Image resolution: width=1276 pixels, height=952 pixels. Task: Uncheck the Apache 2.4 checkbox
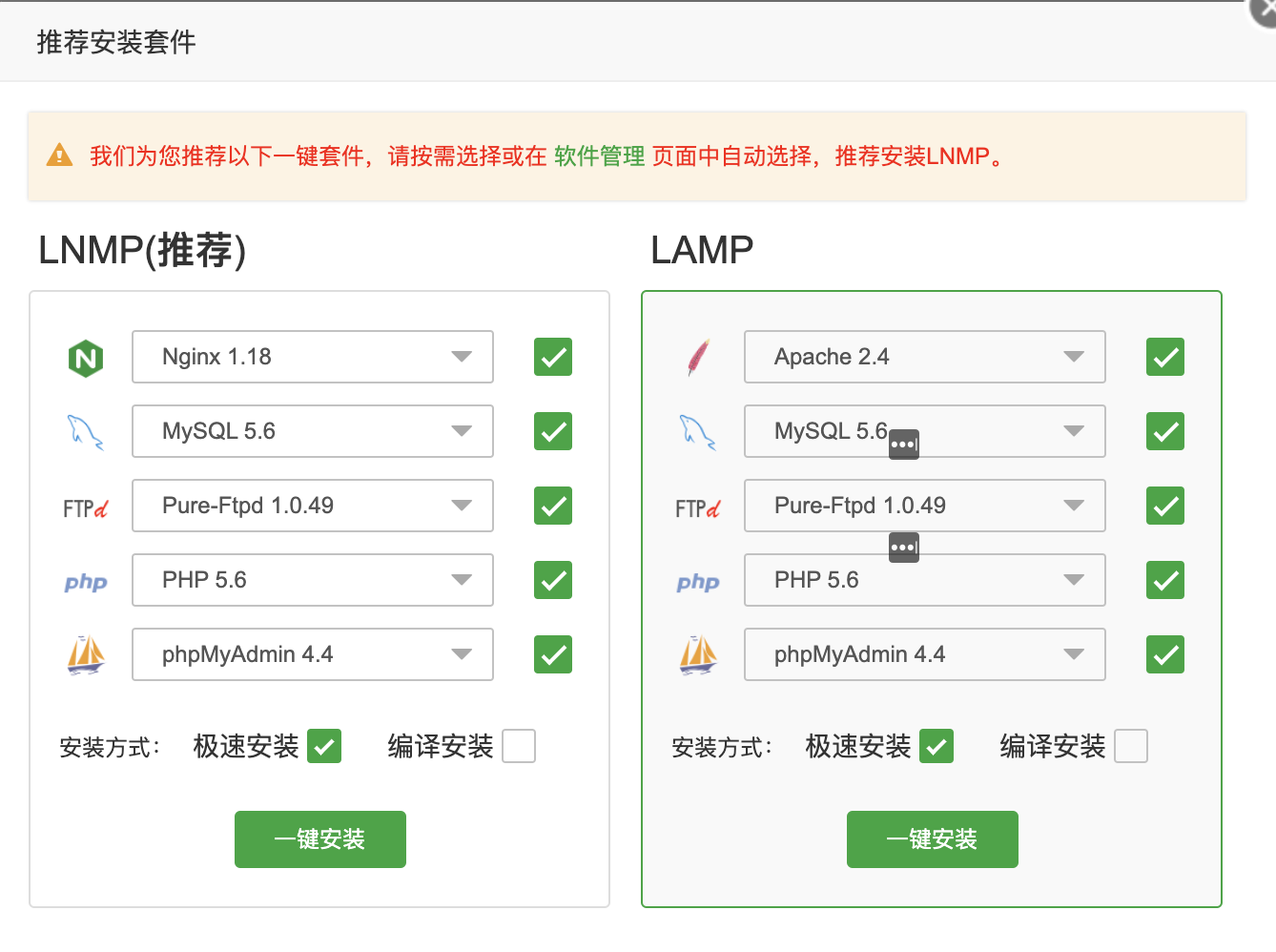click(x=1165, y=357)
